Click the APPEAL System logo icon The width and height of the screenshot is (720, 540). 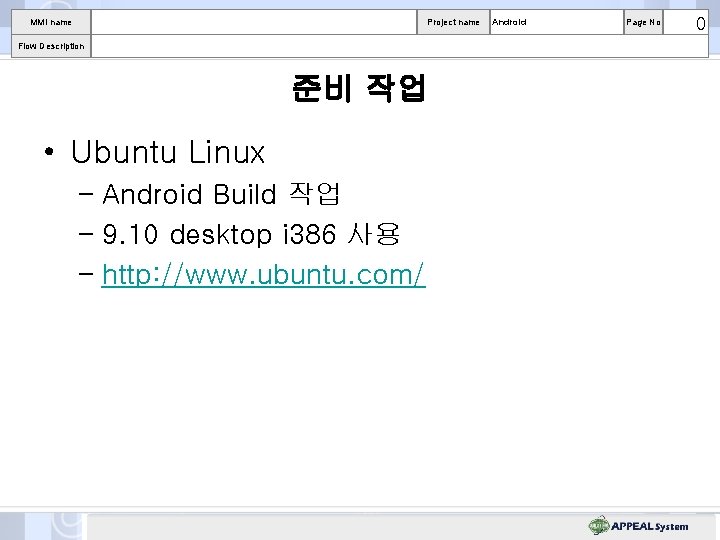point(599,525)
